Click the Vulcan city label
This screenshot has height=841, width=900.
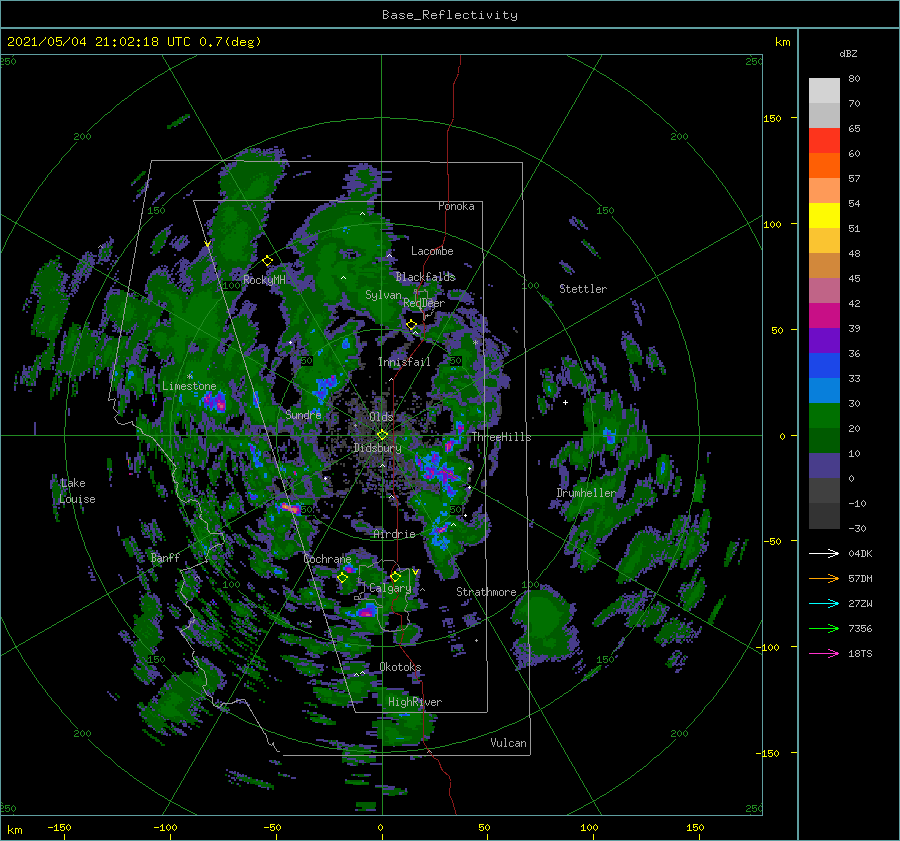pyautogui.click(x=509, y=743)
